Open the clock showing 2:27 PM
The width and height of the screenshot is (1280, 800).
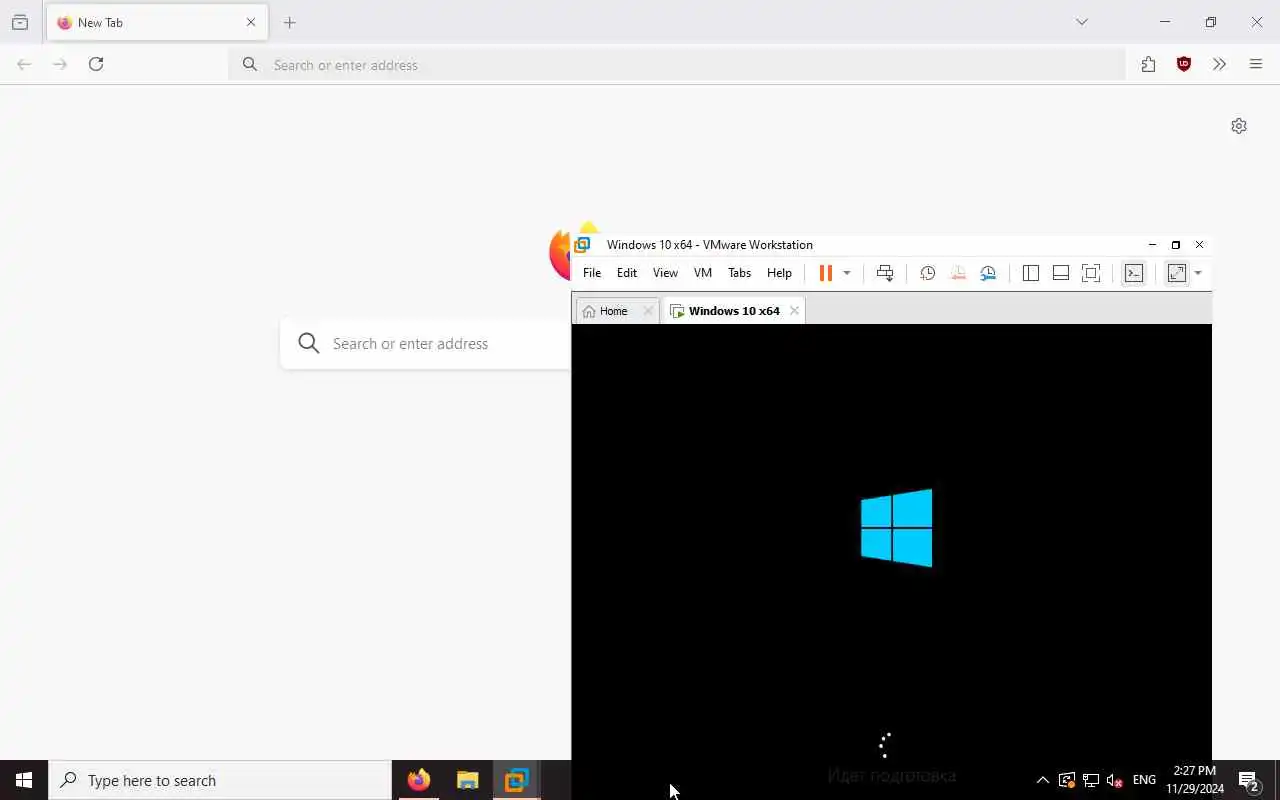click(x=1195, y=780)
